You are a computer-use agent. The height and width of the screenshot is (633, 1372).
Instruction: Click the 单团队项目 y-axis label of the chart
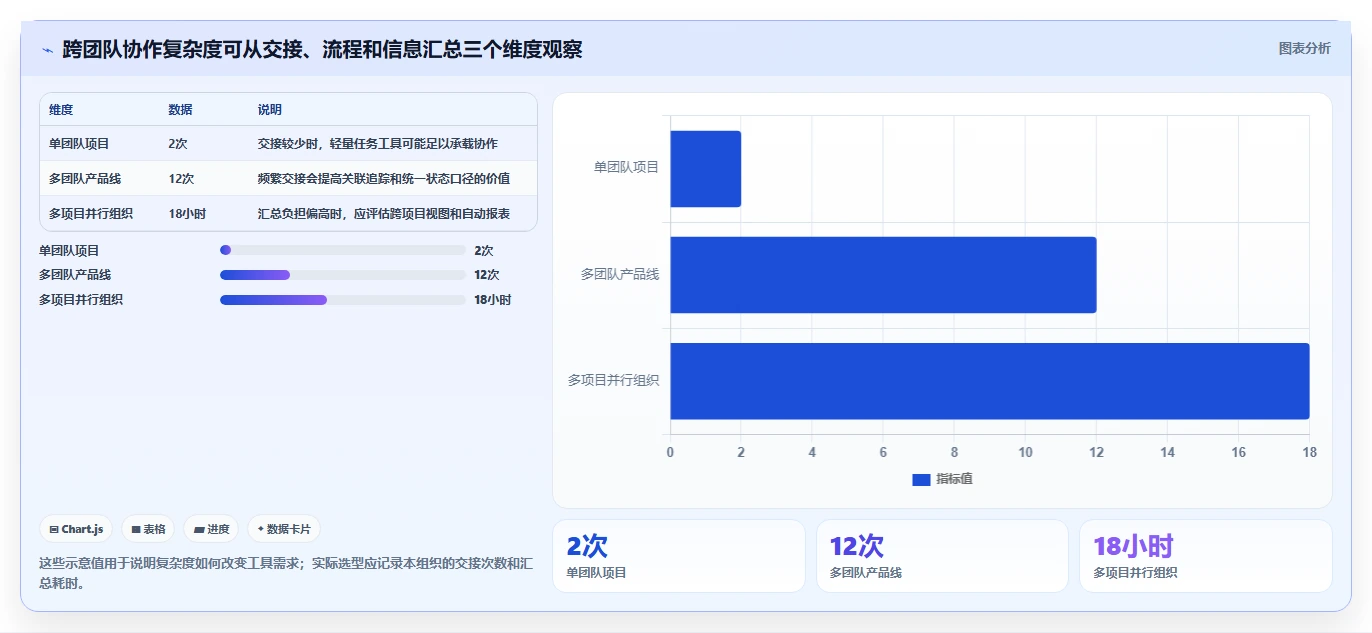(626, 167)
